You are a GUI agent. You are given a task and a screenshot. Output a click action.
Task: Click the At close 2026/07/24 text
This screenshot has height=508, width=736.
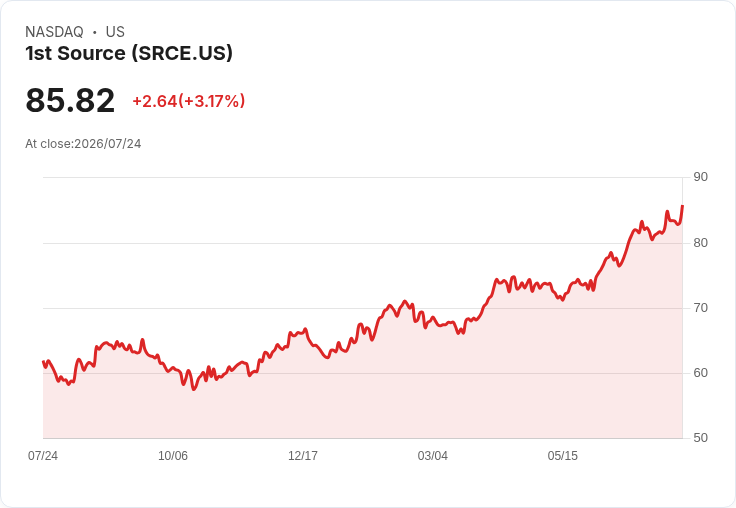click(x=83, y=144)
